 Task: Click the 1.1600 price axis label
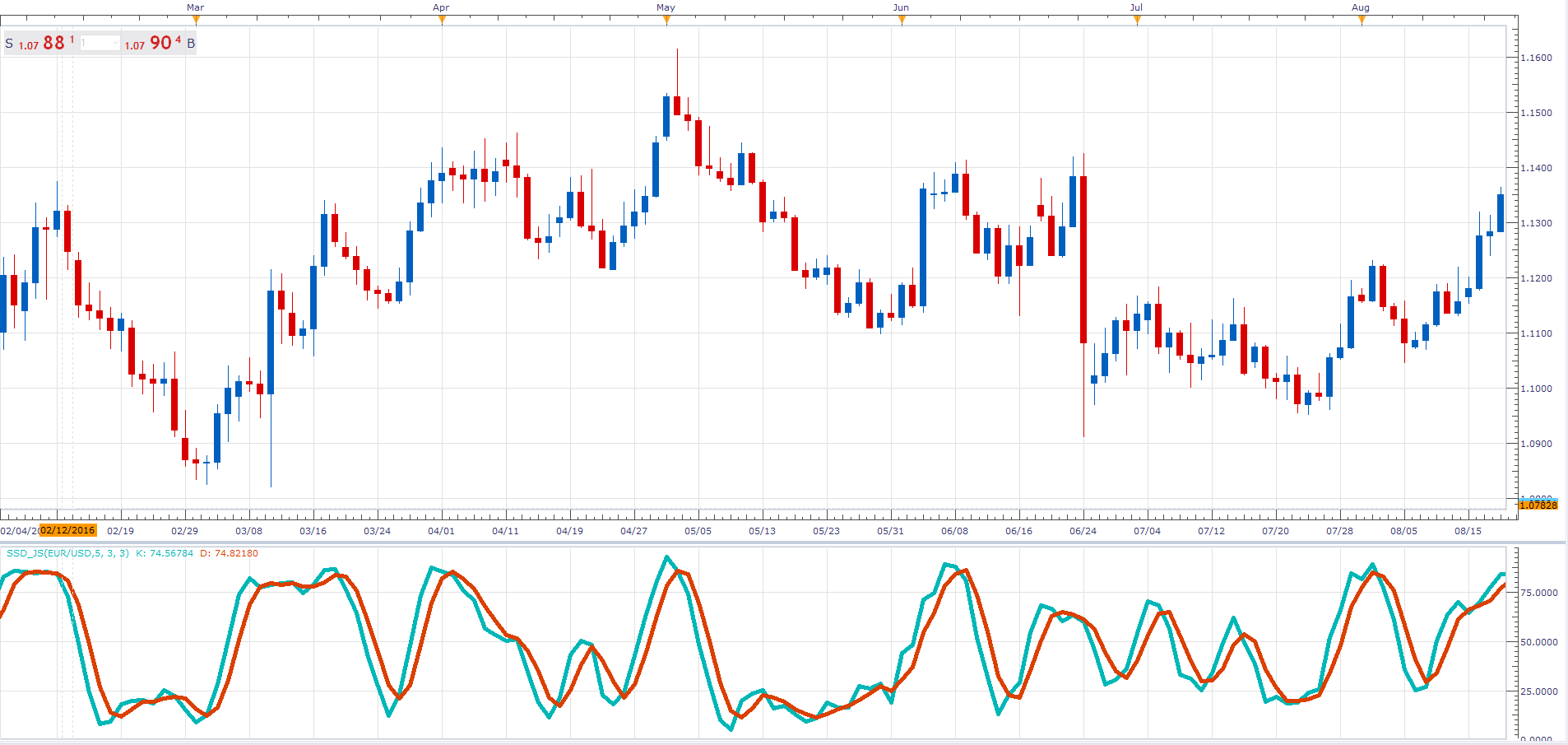click(x=1537, y=58)
